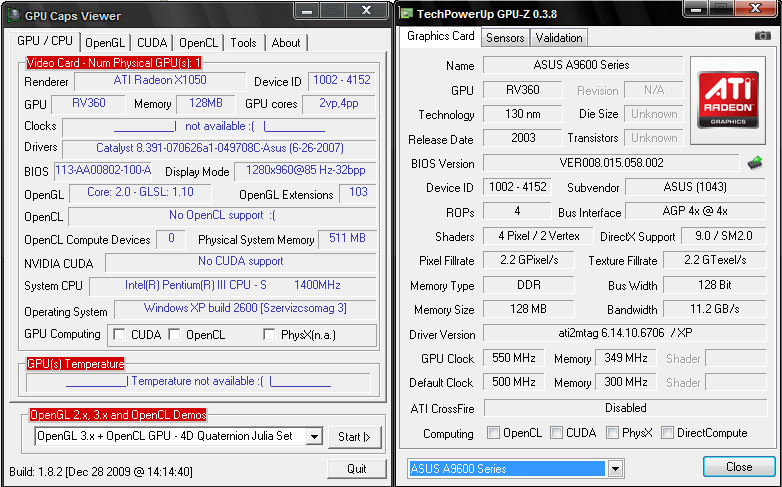Open the Validation tab in GPU-Z

[x=559, y=38]
